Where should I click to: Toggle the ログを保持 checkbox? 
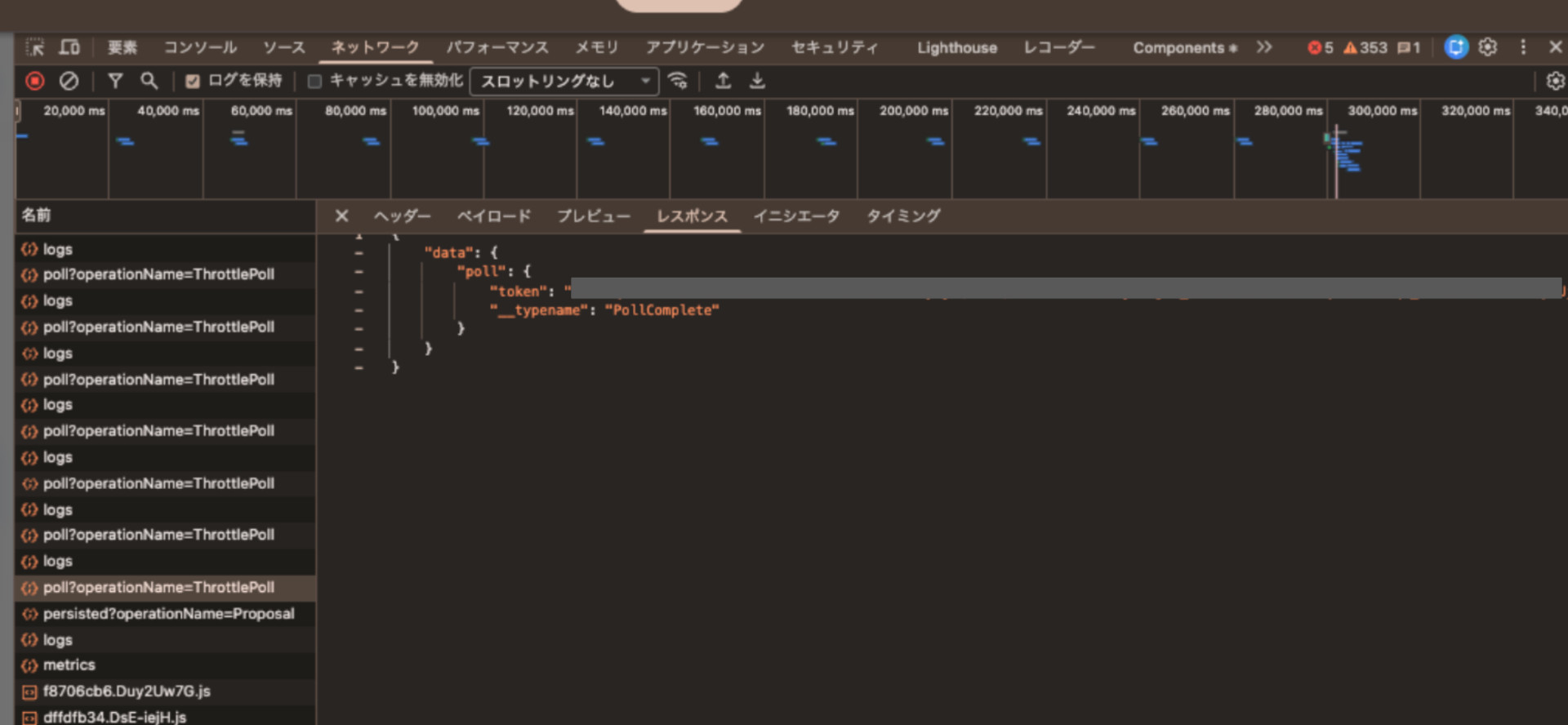coord(193,81)
